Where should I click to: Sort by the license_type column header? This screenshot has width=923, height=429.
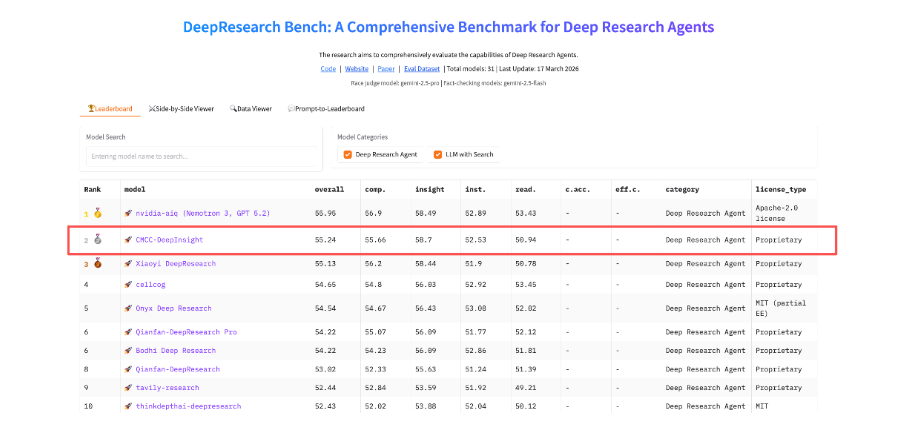pyautogui.click(x=780, y=189)
